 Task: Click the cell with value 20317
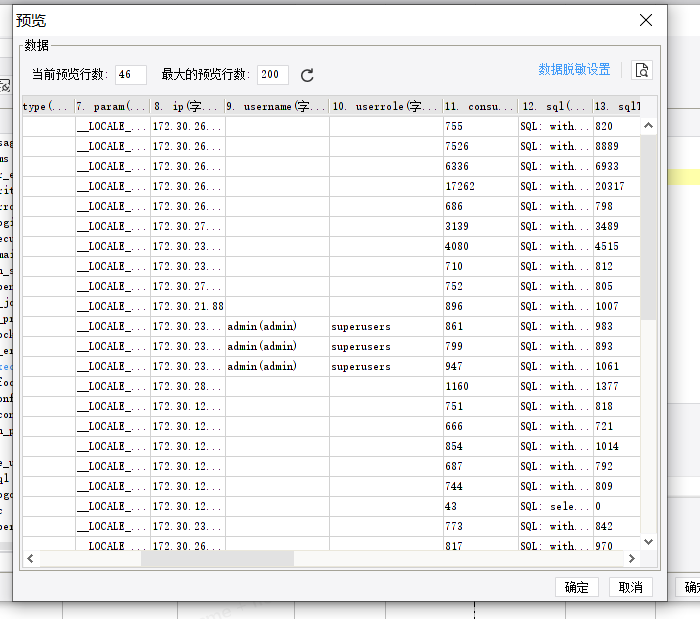click(x=617, y=186)
